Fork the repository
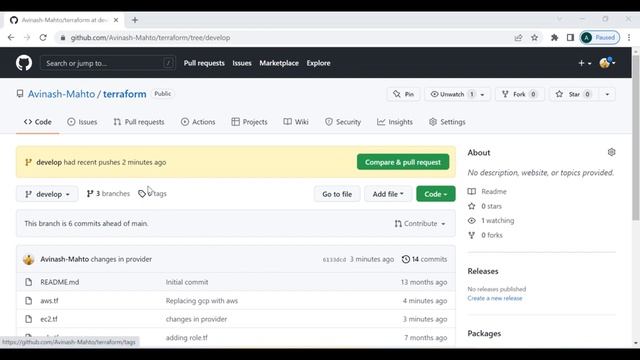Image resolution: width=640 pixels, height=360 pixels. tap(519, 94)
